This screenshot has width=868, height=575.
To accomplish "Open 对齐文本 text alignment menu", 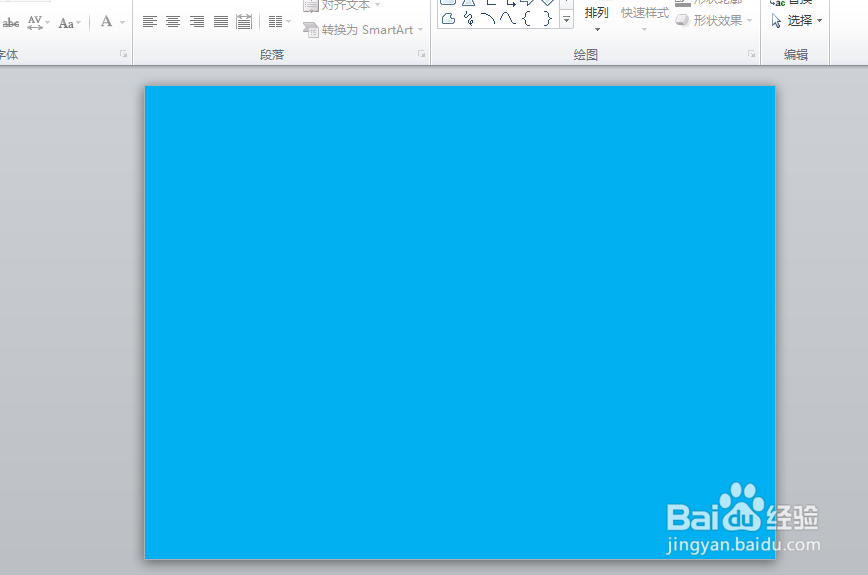I will pos(342,6).
